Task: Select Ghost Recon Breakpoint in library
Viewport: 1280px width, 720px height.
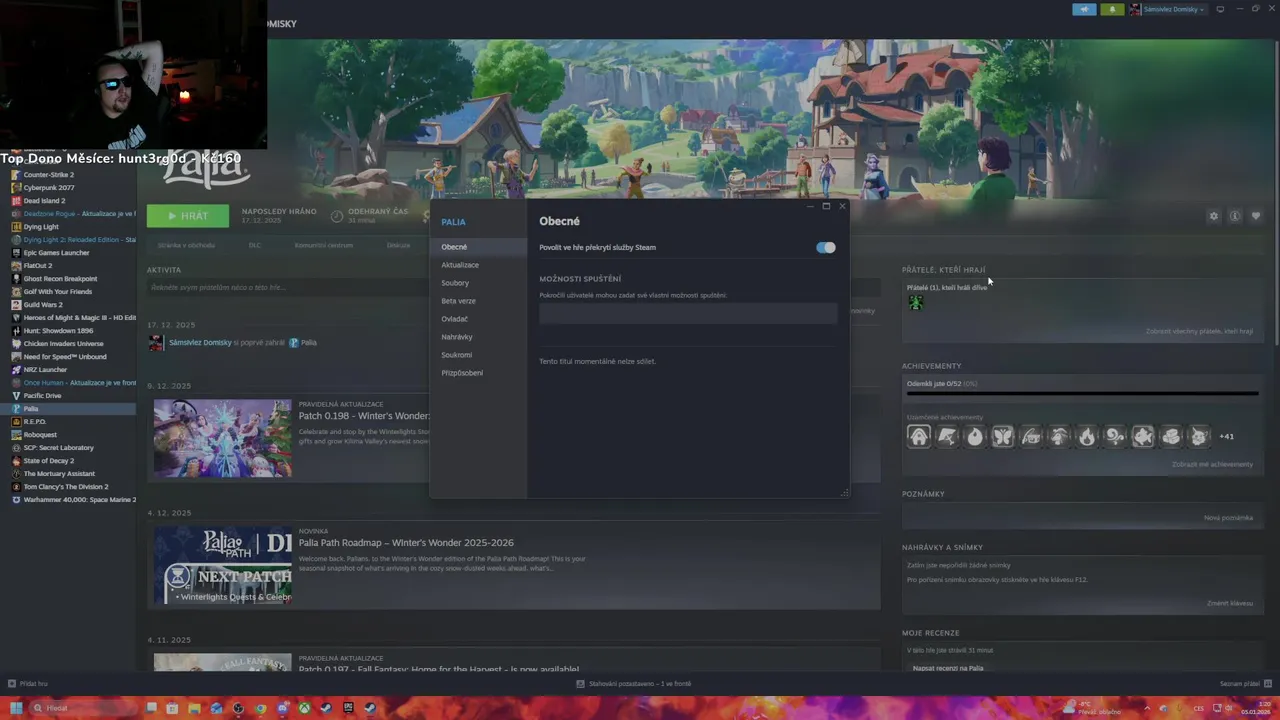Action: click(x=68, y=279)
